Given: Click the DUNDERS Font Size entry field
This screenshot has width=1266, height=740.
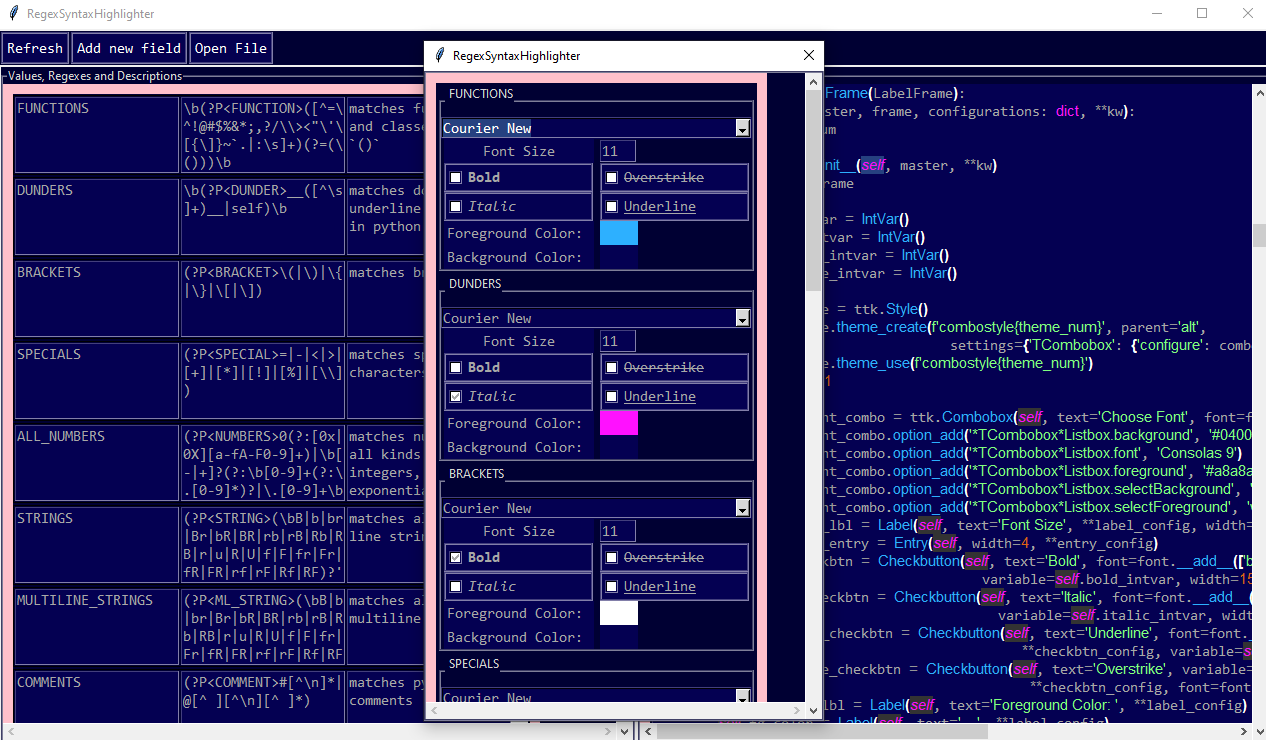Looking at the screenshot, I should click(x=618, y=341).
